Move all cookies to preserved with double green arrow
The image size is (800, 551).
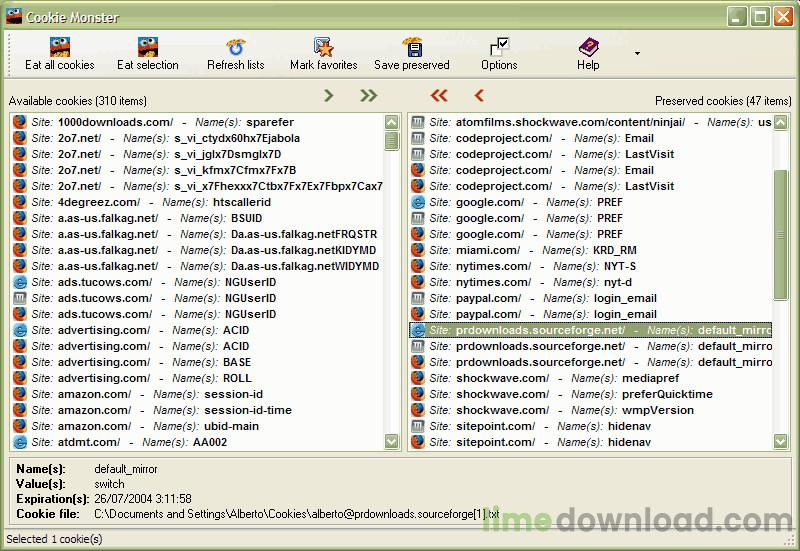click(369, 96)
